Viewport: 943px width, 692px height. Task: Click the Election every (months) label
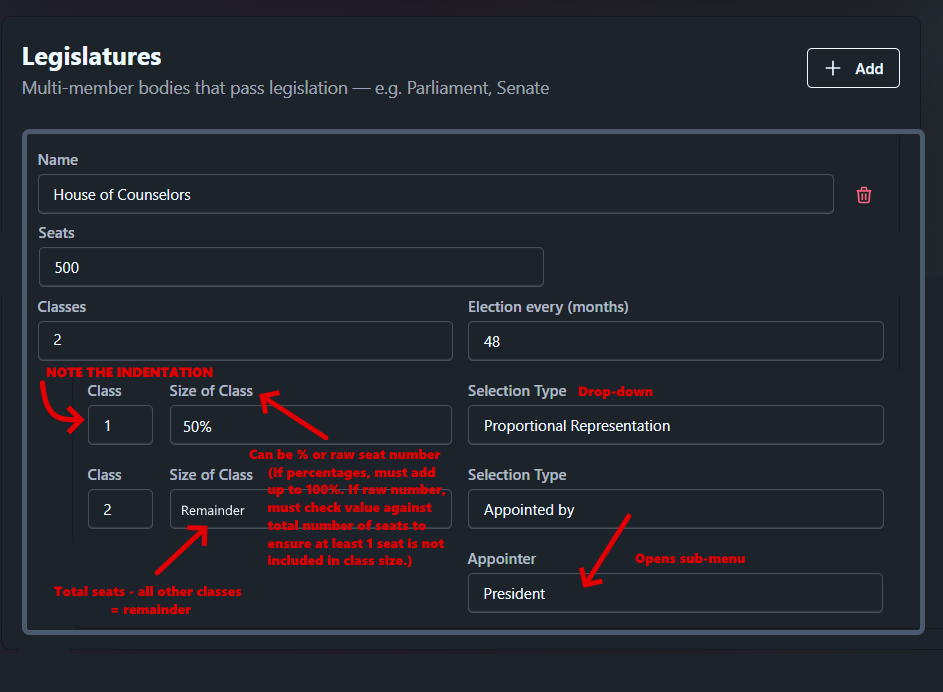pos(548,307)
